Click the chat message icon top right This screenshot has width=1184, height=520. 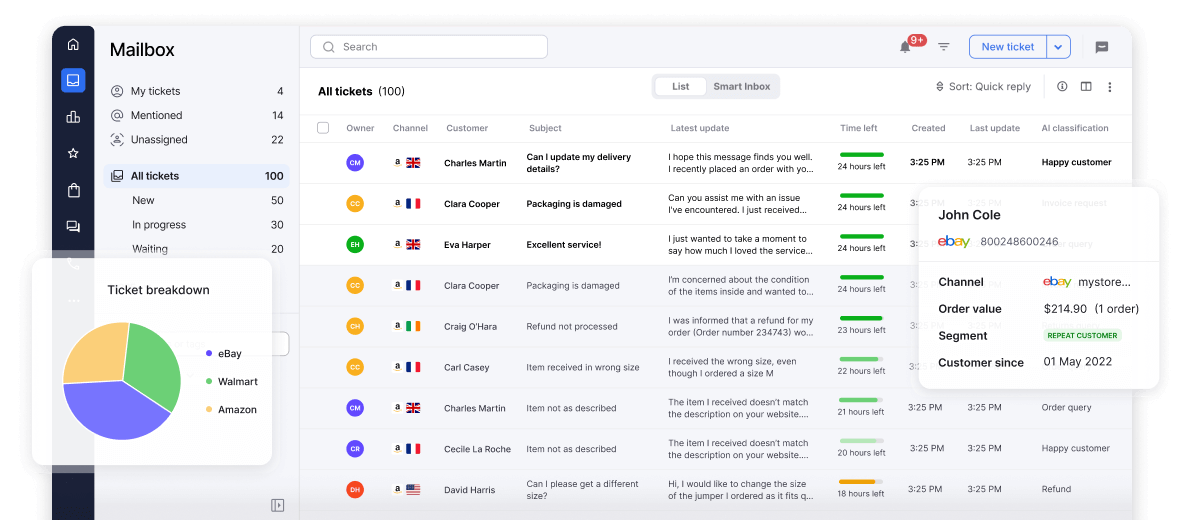(1102, 47)
